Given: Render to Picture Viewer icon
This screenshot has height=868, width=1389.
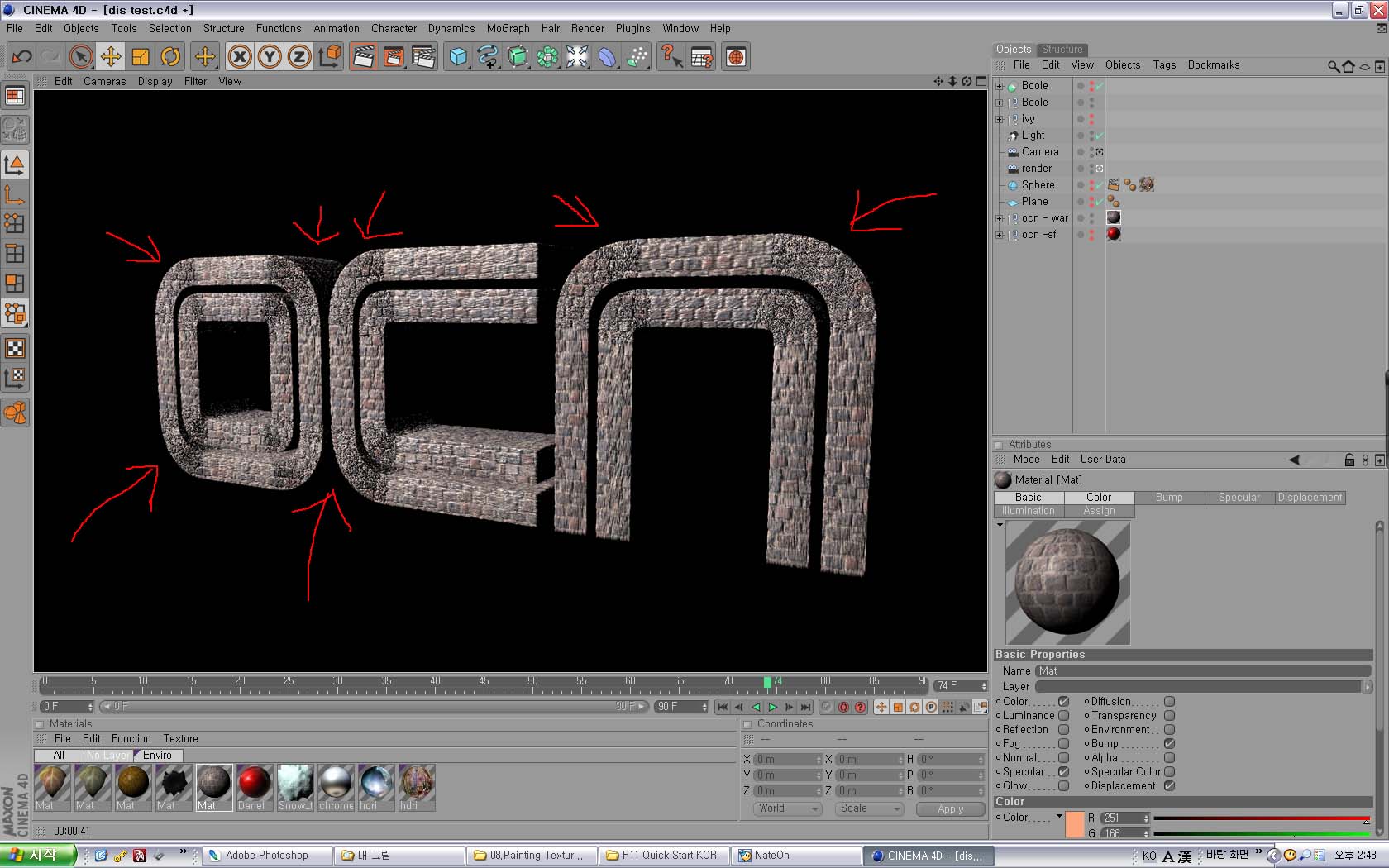Looking at the screenshot, I should point(394,56).
